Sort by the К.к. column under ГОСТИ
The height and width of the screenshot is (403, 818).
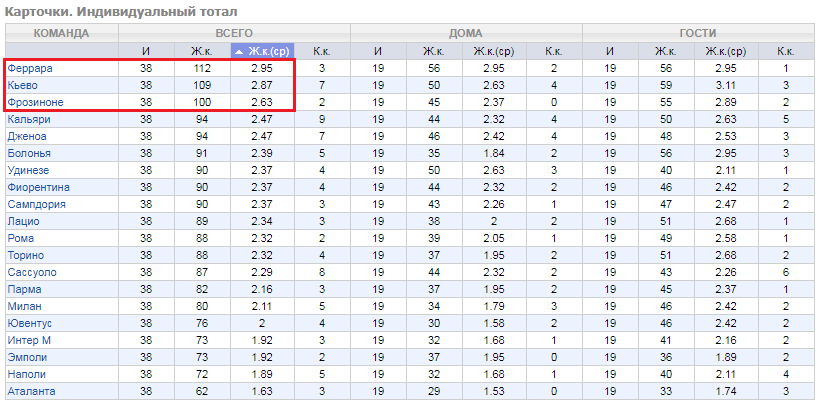tap(786, 51)
